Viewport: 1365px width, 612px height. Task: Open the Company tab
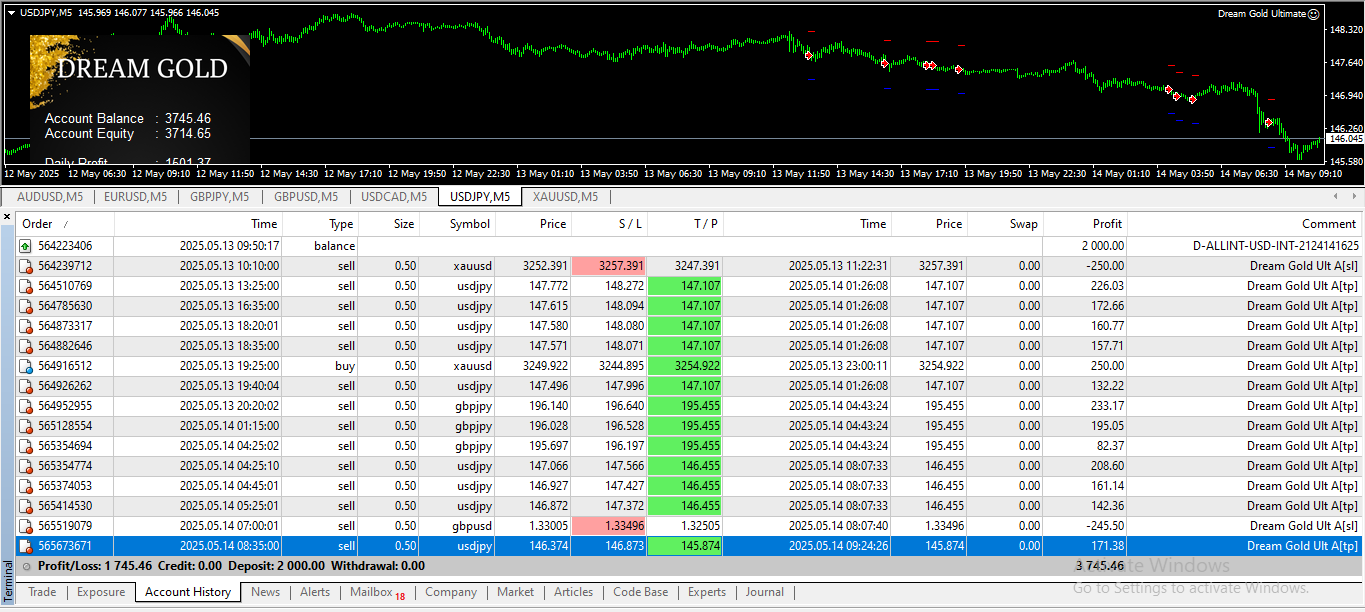pyautogui.click(x=451, y=592)
